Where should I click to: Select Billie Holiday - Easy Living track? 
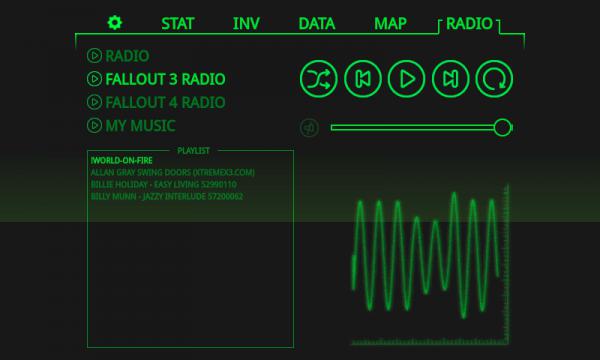(x=163, y=185)
